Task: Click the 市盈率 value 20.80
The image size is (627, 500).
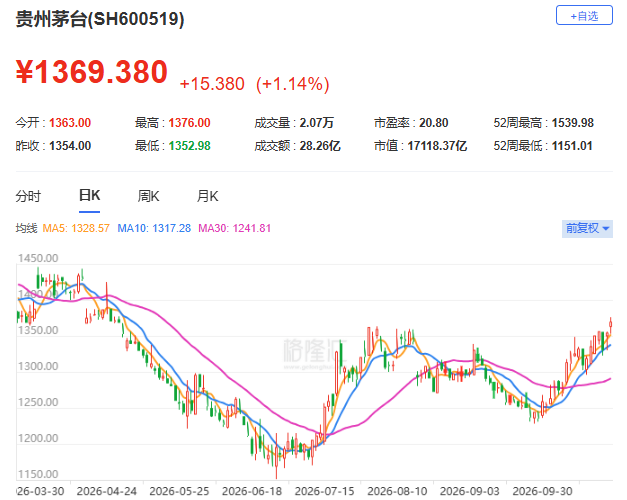Action: click(434, 123)
